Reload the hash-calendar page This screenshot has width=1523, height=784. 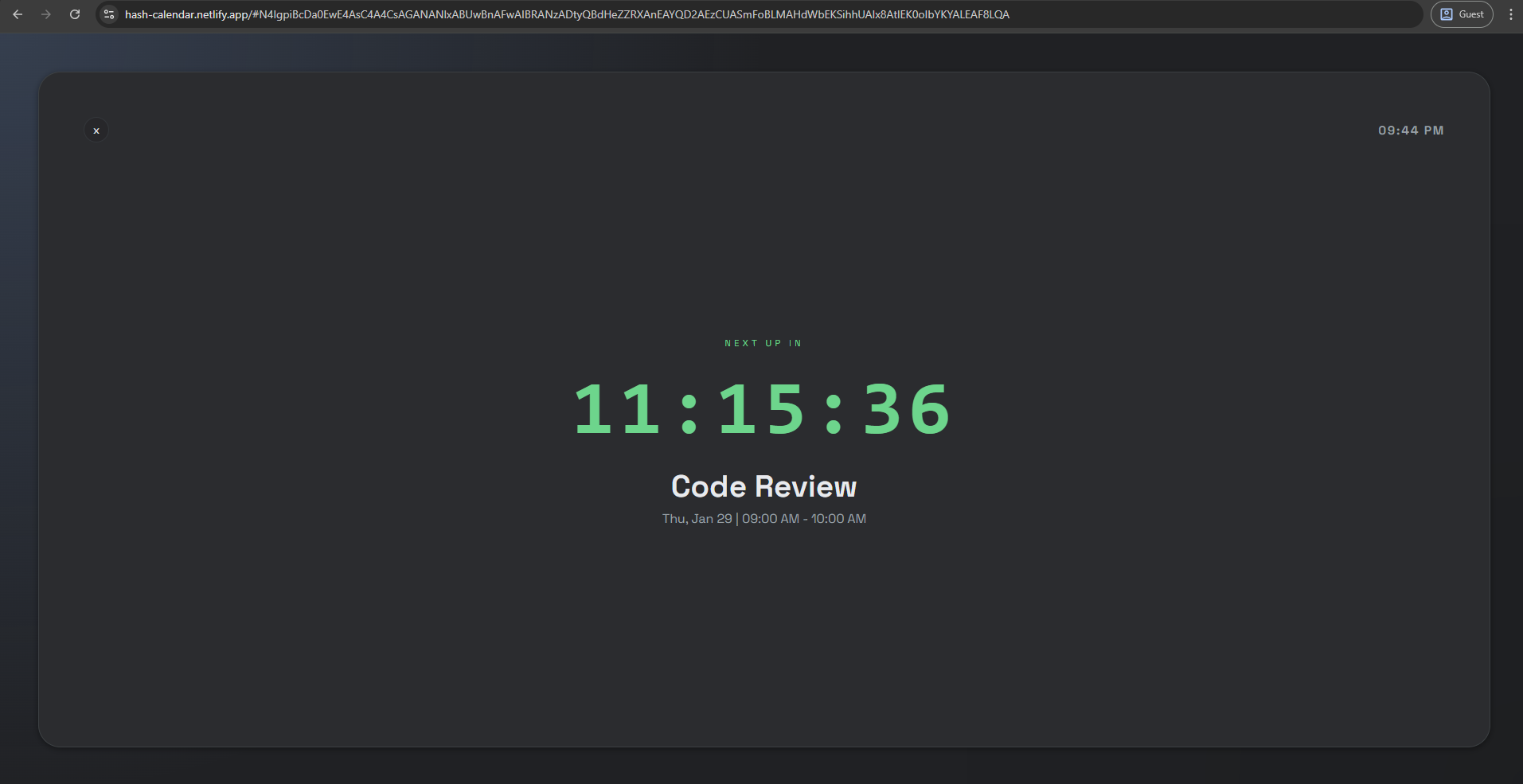coord(75,14)
